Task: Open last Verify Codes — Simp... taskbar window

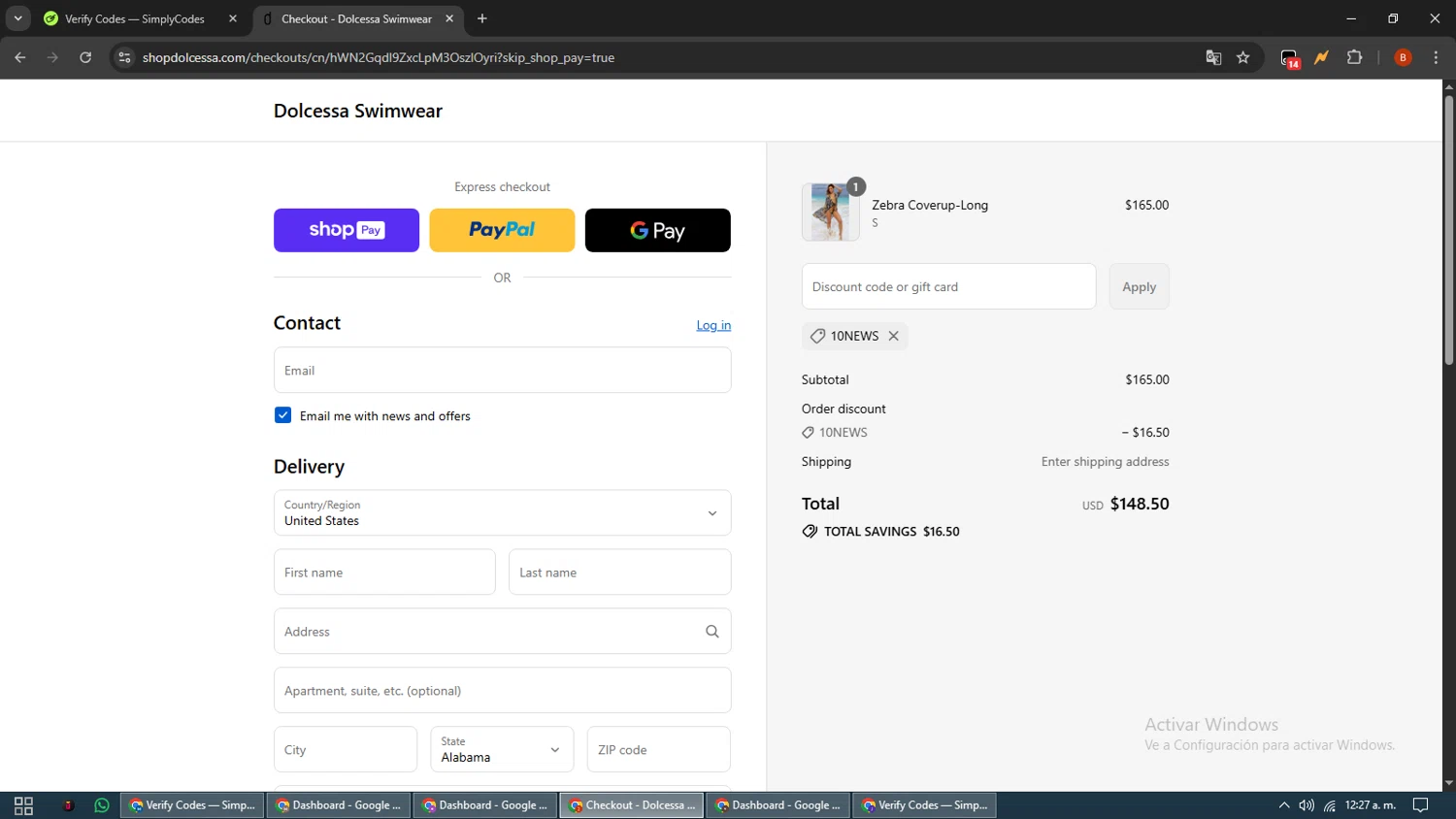Action: (925, 805)
